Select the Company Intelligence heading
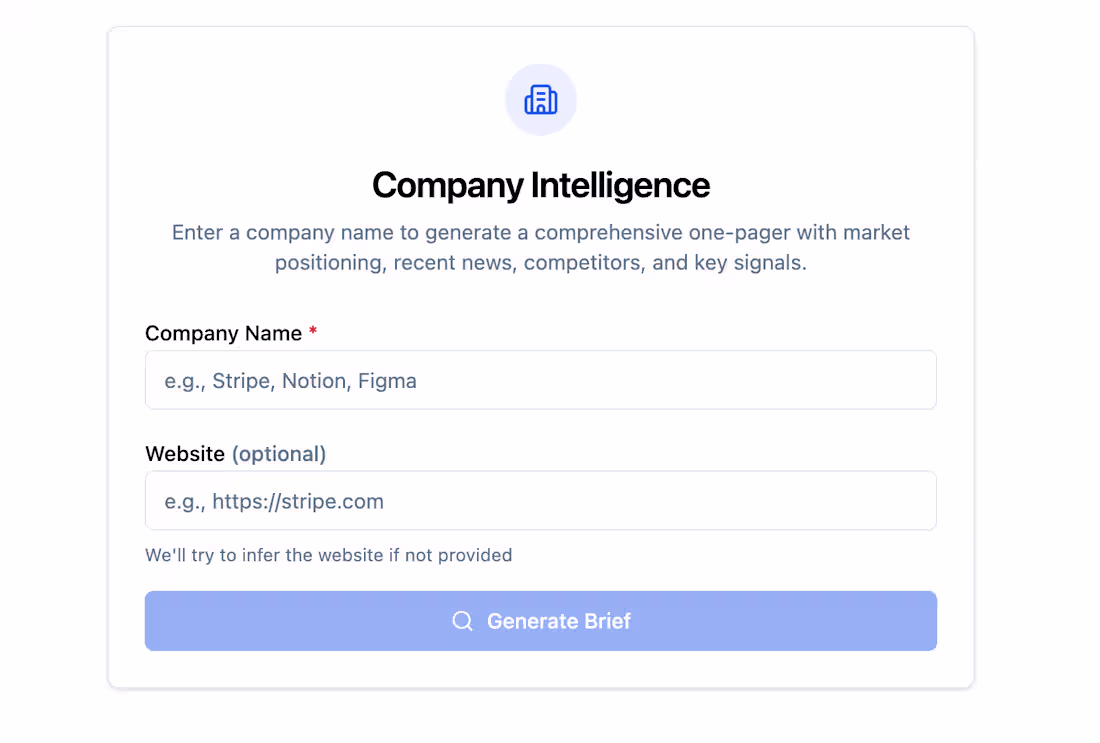Viewport: 1100px width, 743px height. (x=541, y=185)
